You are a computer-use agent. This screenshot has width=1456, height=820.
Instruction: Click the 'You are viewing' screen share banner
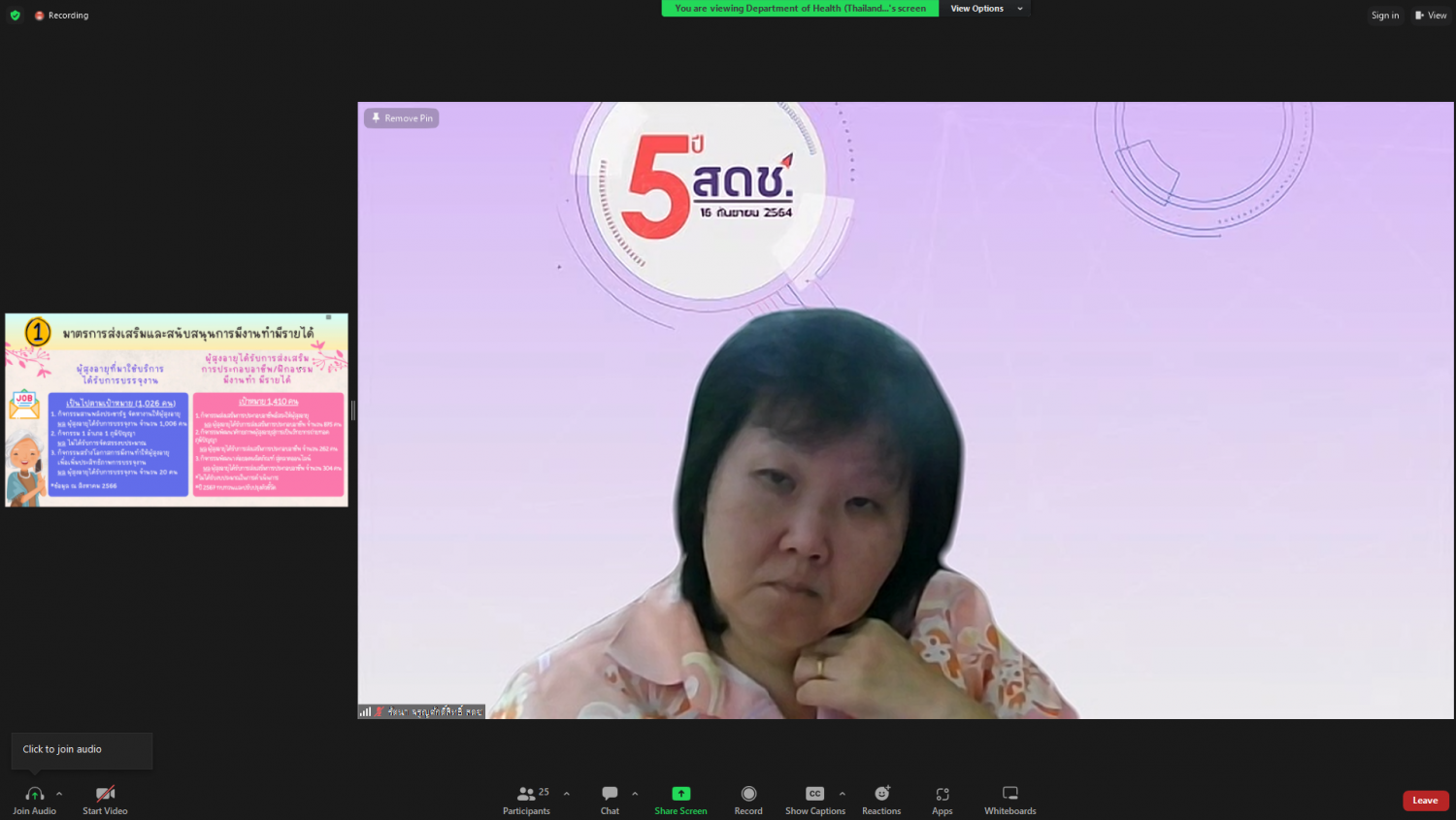[800, 9]
